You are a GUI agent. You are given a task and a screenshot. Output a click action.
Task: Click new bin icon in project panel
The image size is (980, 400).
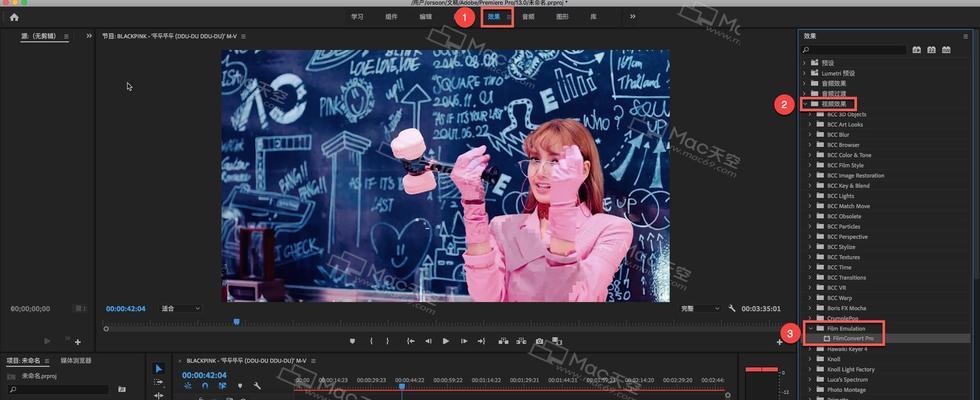click(x=122, y=389)
